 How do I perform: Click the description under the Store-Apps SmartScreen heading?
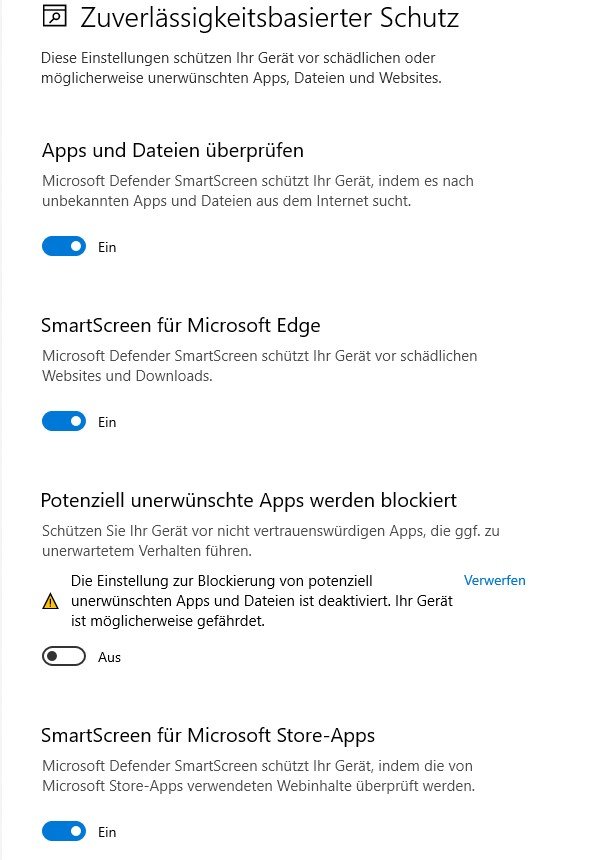pyautogui.click(x=259, y=776)
